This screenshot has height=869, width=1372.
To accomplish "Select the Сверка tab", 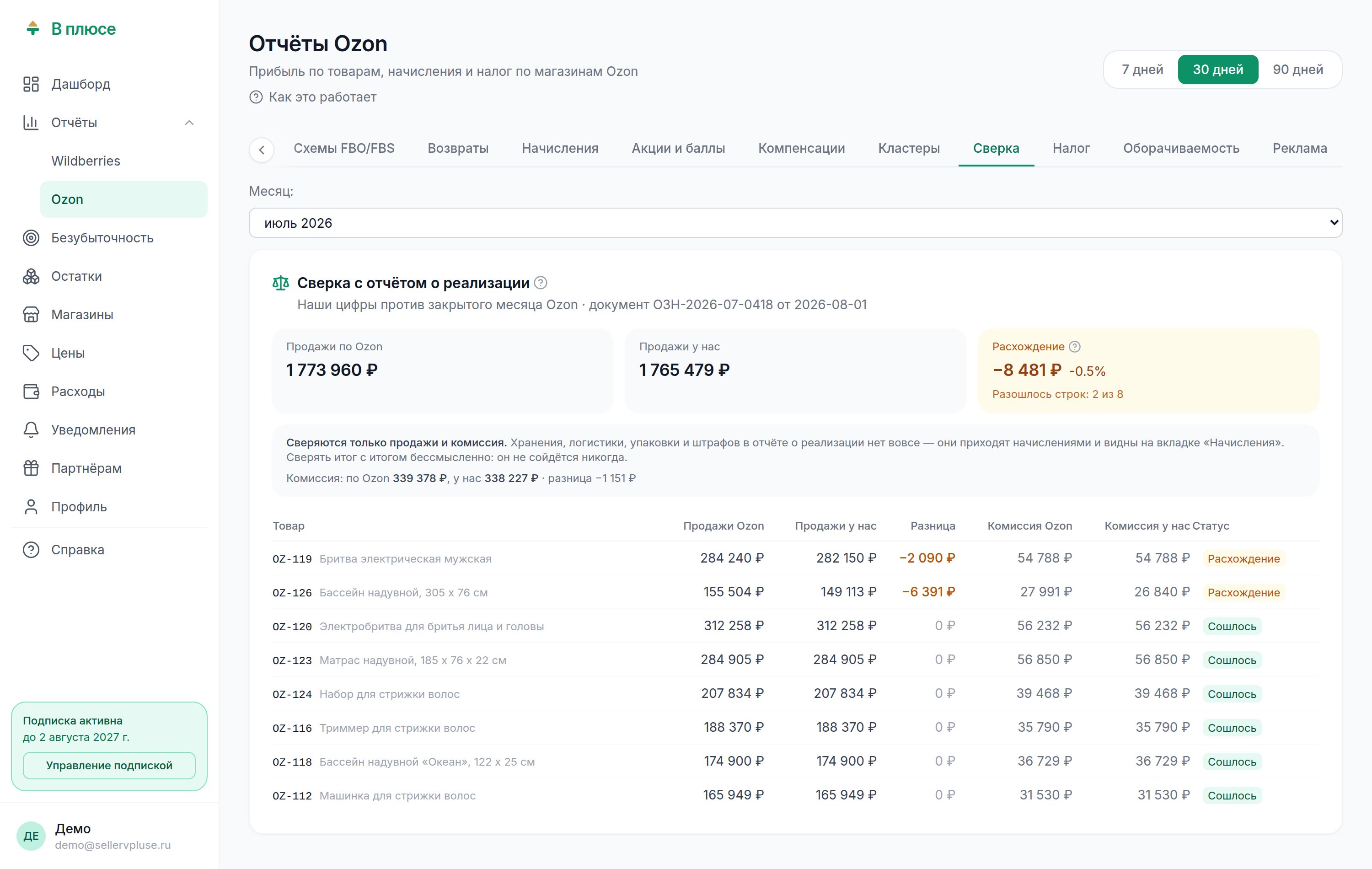I will pyautogui.click(x=996, y=148).
